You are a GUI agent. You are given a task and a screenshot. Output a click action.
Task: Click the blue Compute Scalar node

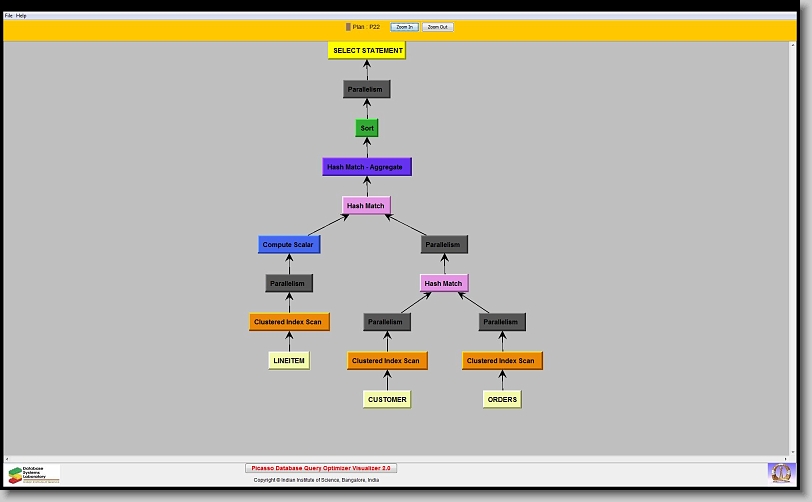click(288, 244)
